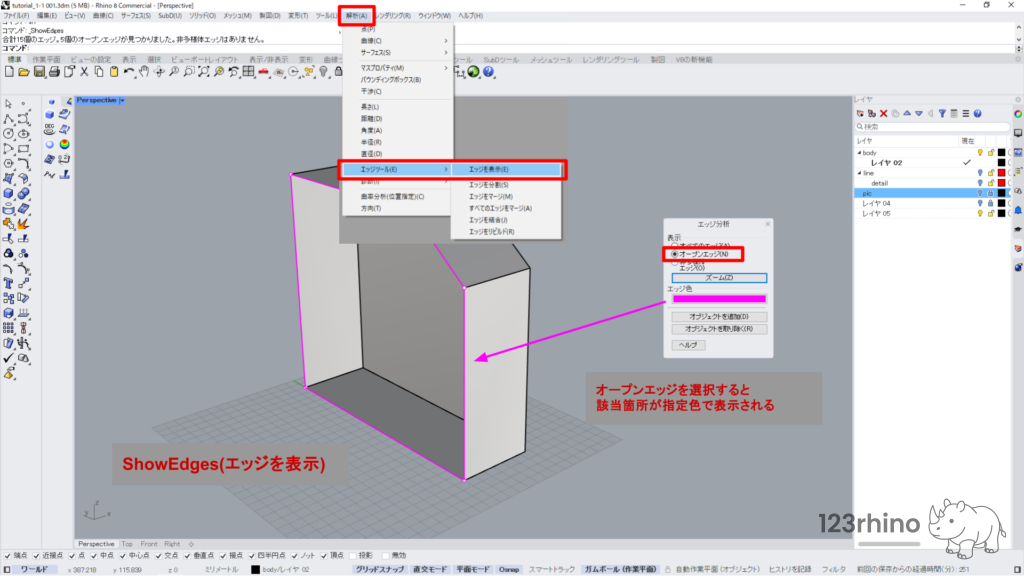Switch to the Top viewport tab
This screenshot has height=576, width=1024.
127,544
